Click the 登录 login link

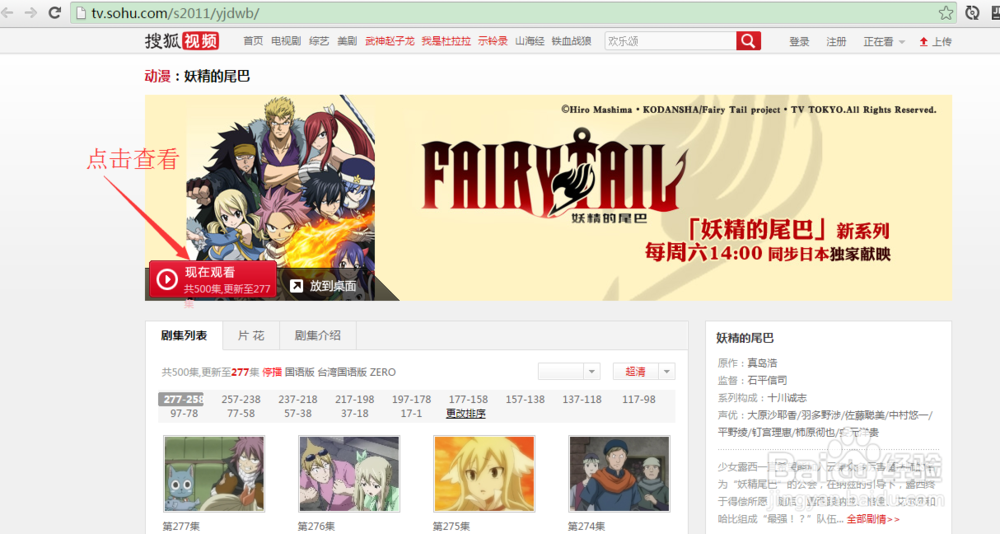[799, 41]
